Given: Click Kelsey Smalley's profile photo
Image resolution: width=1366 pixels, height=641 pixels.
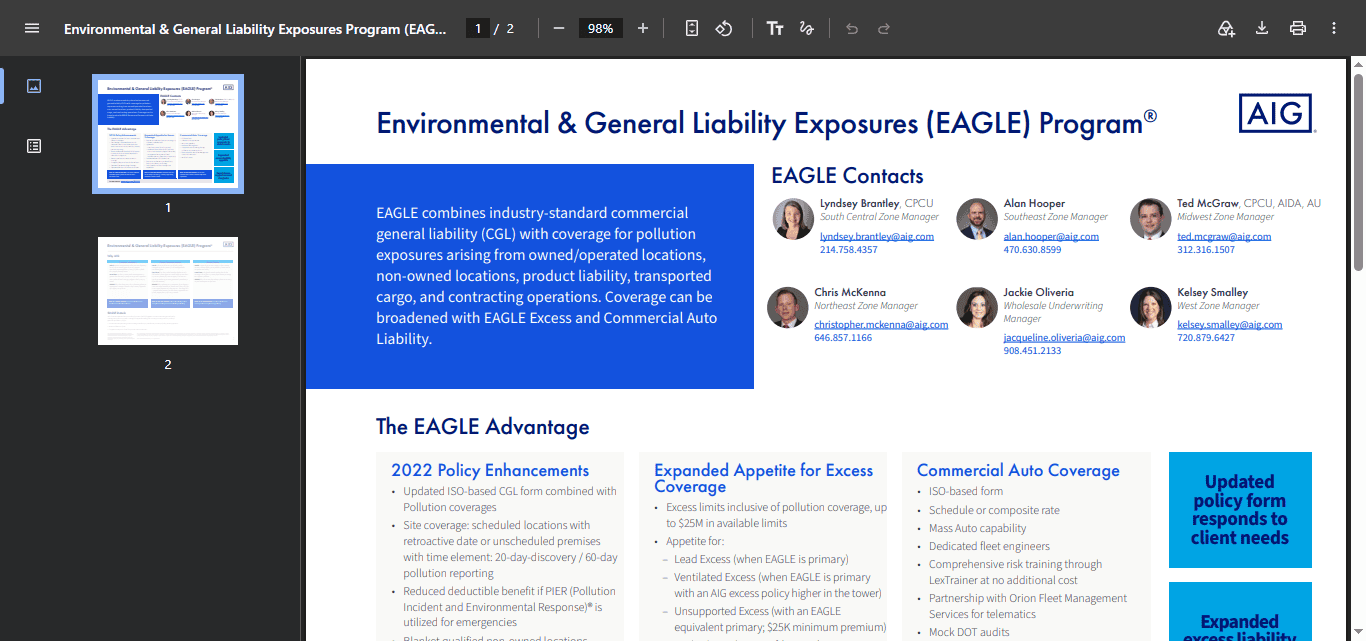Looking at the screenshot, I should pos(1150,308).
